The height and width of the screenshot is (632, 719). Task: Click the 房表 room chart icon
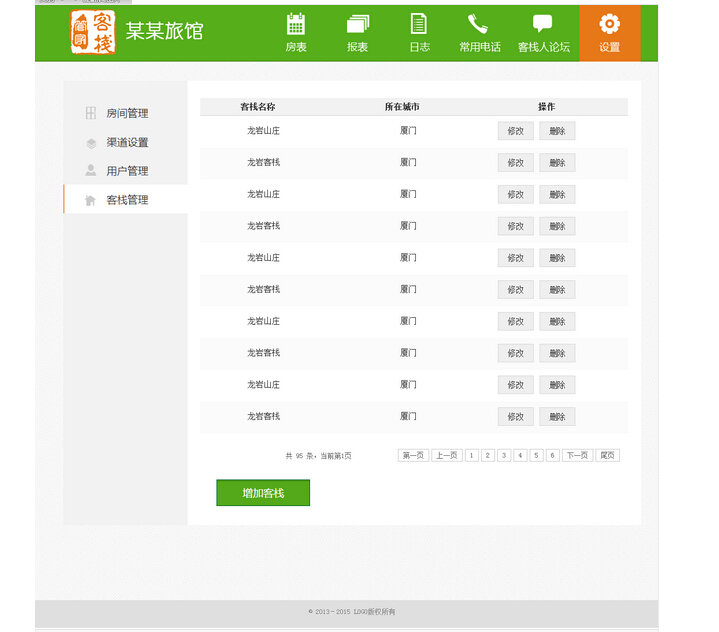[296, 25]
